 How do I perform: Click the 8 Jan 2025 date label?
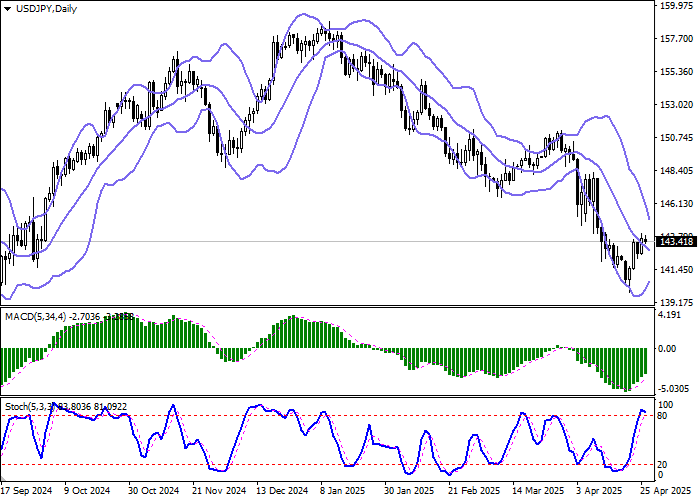343,491
